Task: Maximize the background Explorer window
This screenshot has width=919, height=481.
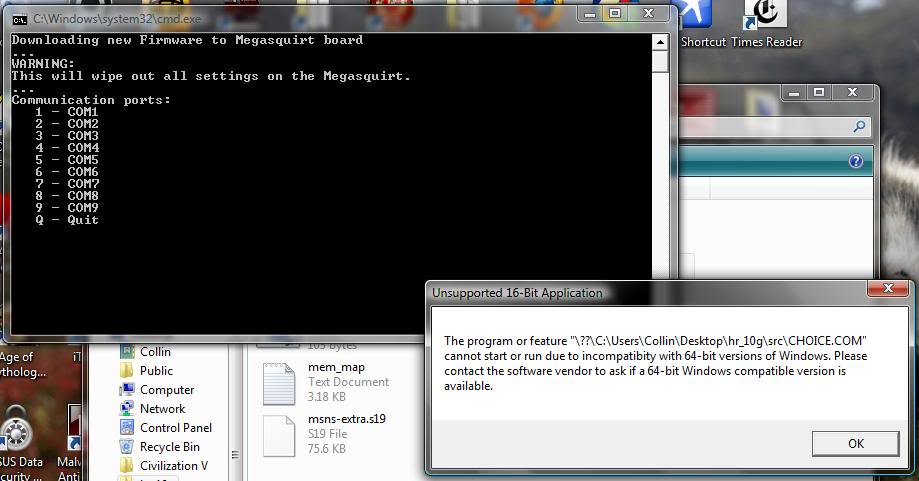Action: tap(819, 93)
